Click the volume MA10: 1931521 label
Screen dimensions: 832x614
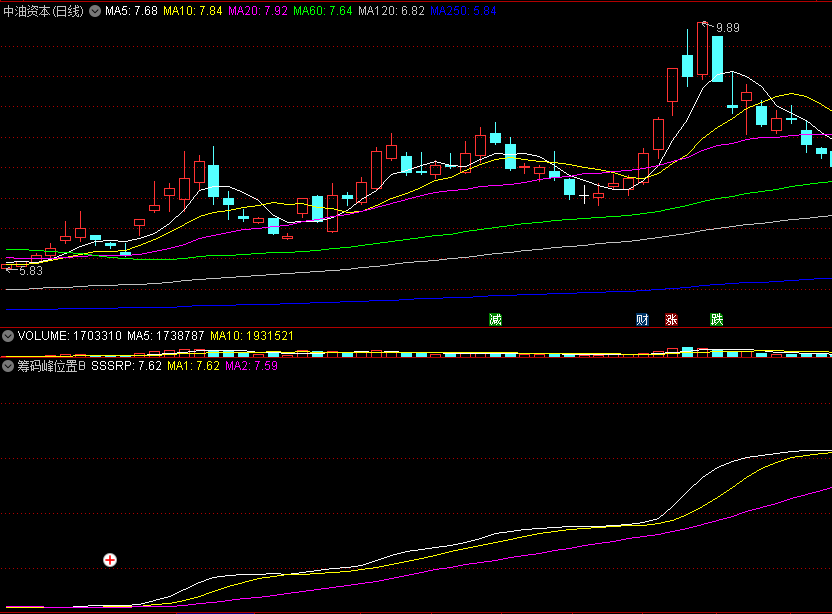click(x=252, y=336)
